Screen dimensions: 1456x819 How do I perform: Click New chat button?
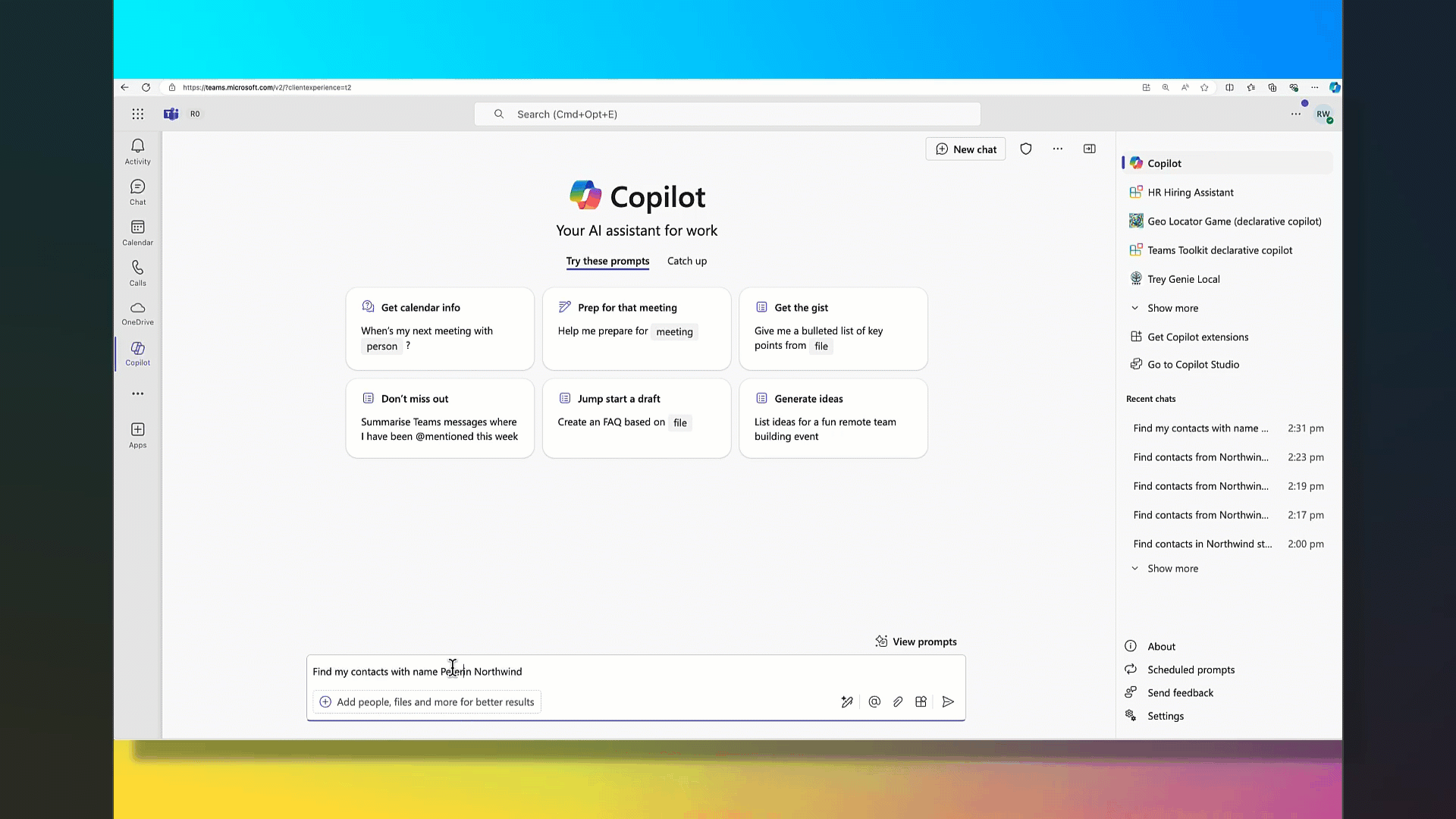tap(967, 149)
